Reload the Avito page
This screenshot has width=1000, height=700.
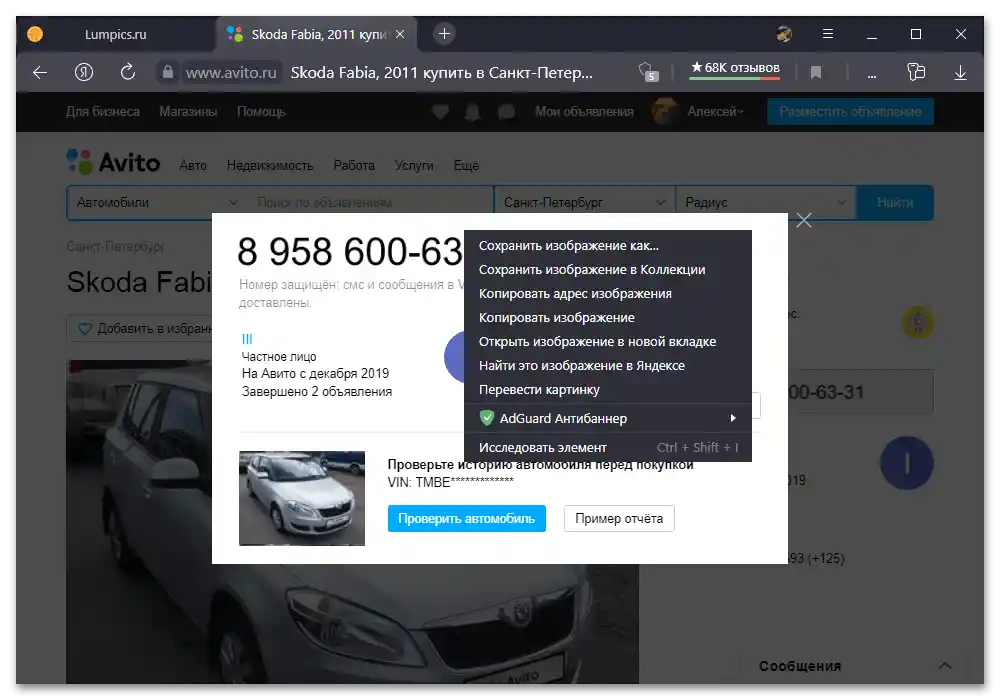tap(128, 72)
